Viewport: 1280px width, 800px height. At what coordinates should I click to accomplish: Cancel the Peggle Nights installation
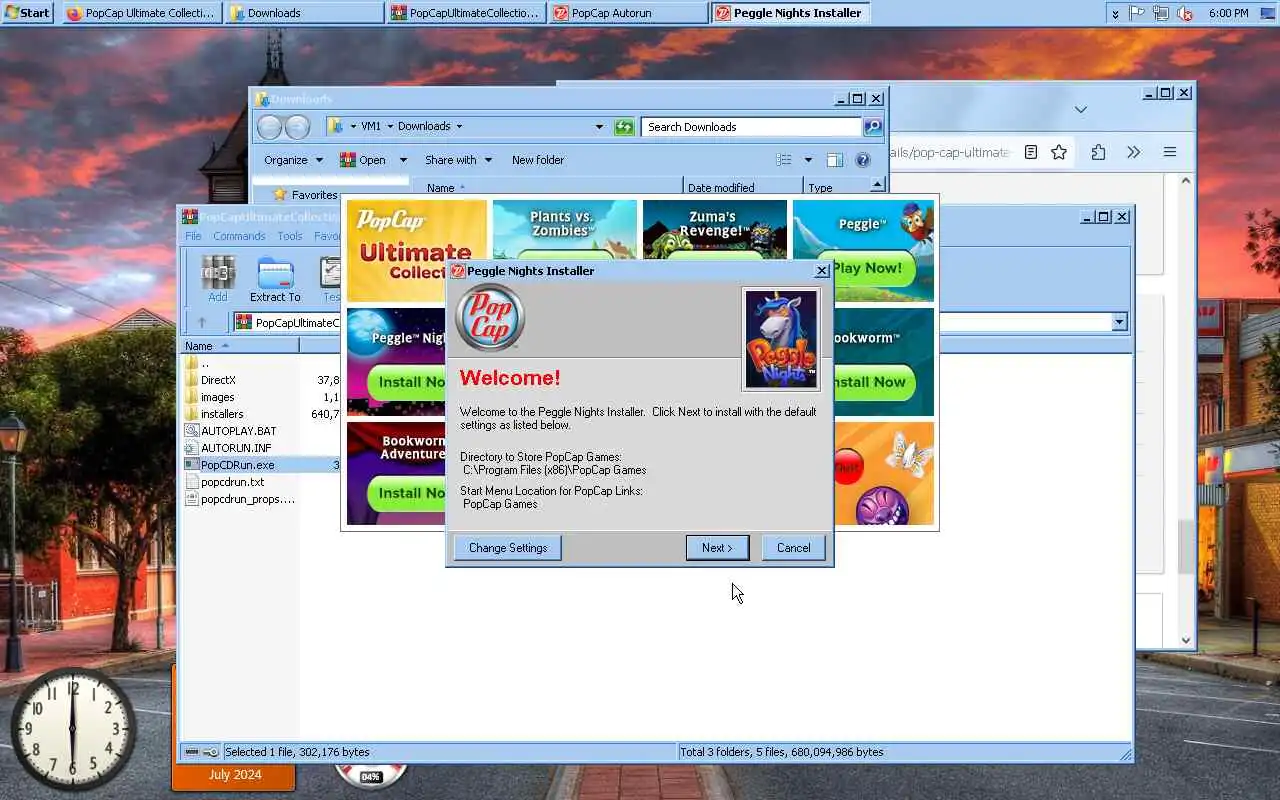pos(793,548)
